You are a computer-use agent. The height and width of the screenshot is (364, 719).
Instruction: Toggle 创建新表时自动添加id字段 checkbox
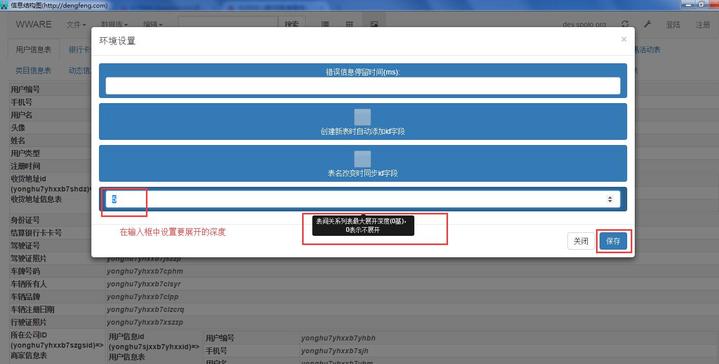pyautogui.click(x=362, y=117)
